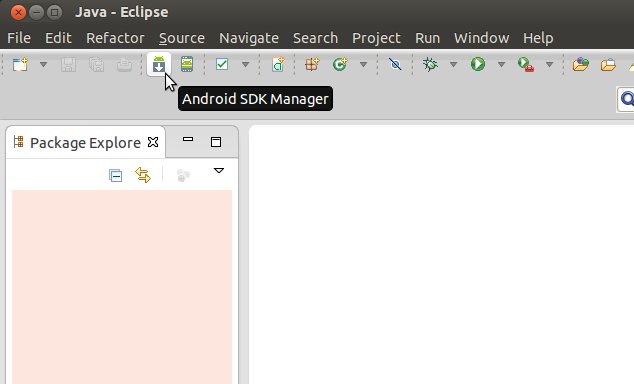The image size is (634, 384).
Task: Click the New Java Class icon
Action: (340, 64)
